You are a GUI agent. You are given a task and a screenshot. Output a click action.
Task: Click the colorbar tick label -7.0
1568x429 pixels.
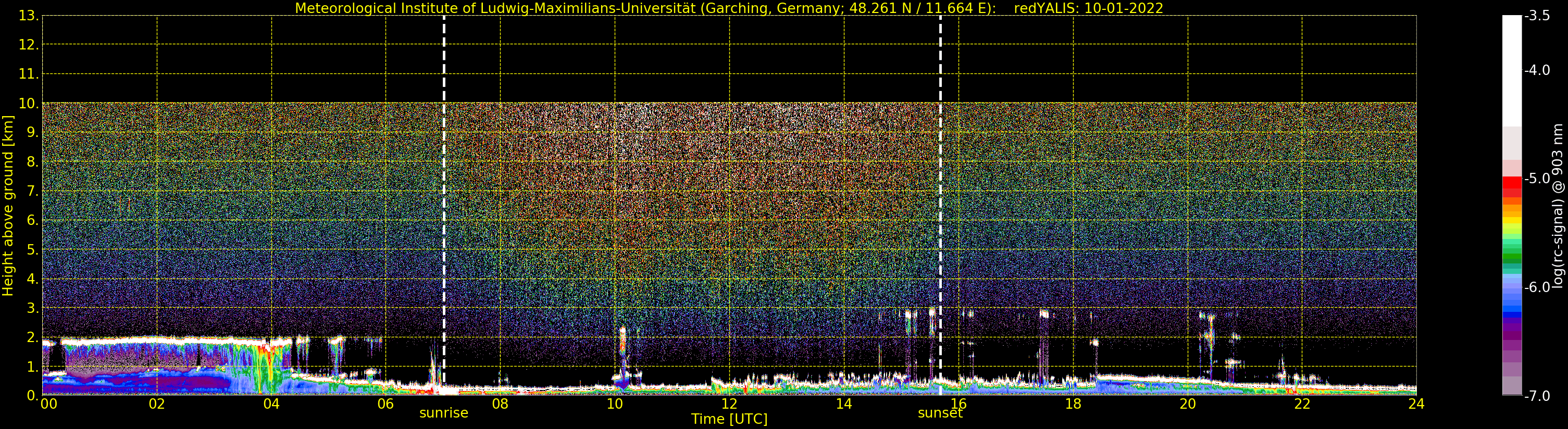tap(1537, 396)
